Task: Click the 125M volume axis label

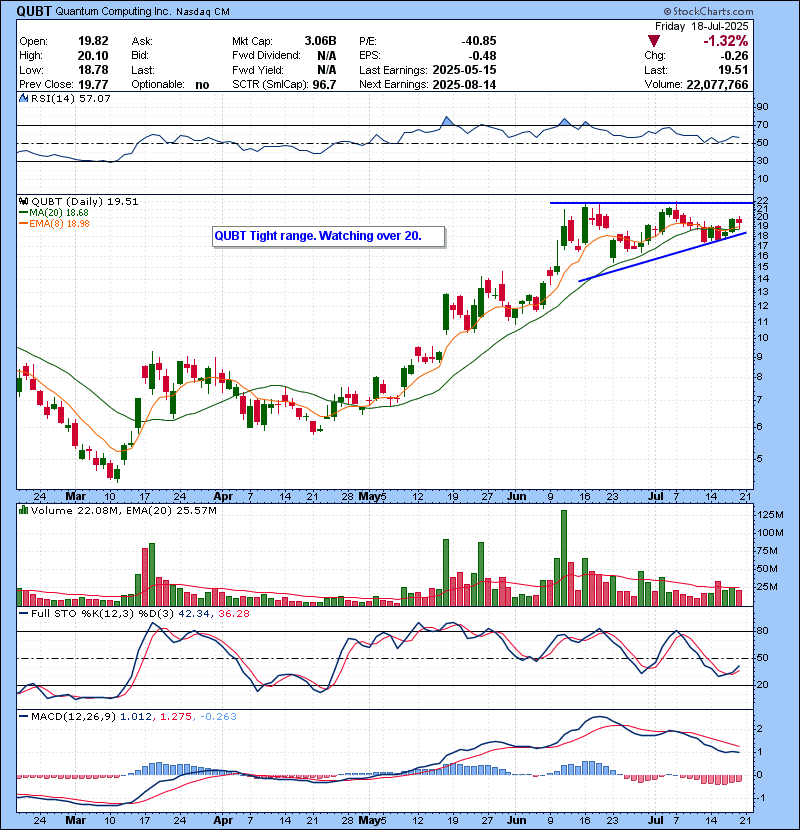Action: pyautogui.click(x=770, y=515)
